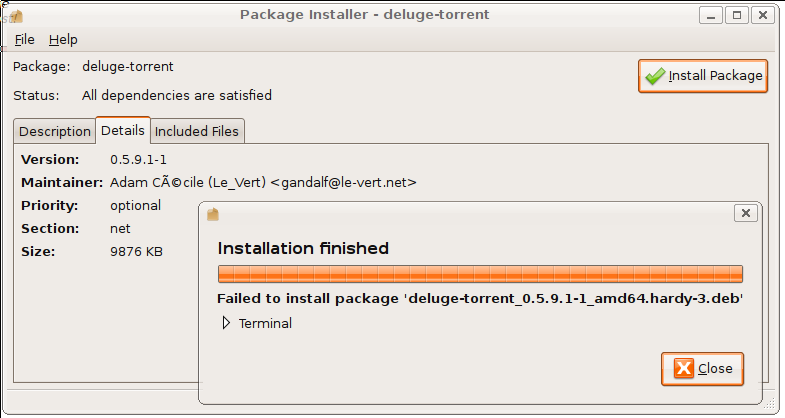The width and height of the screenshot is (785, 418).
Task: Close the Package Installer main window
Action: coord(762,15)
